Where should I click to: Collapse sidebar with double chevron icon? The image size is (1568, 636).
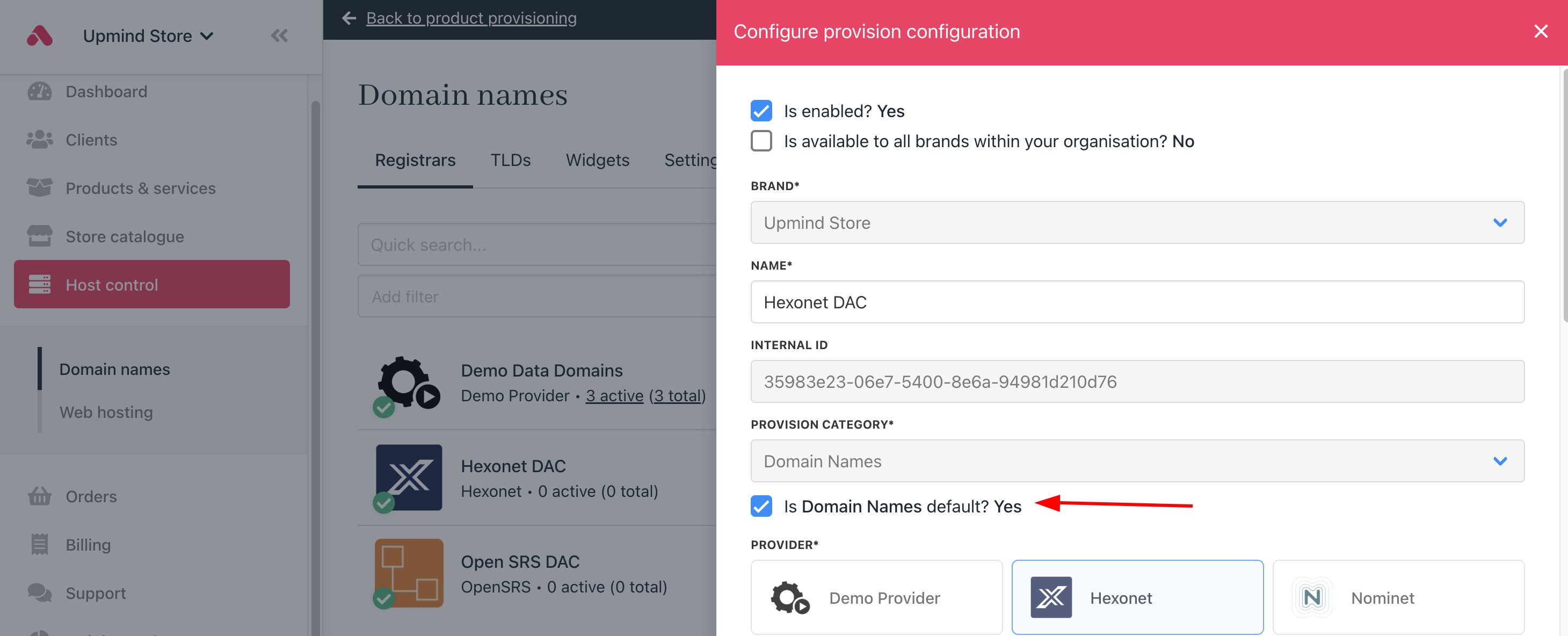[x=279, y=36]
